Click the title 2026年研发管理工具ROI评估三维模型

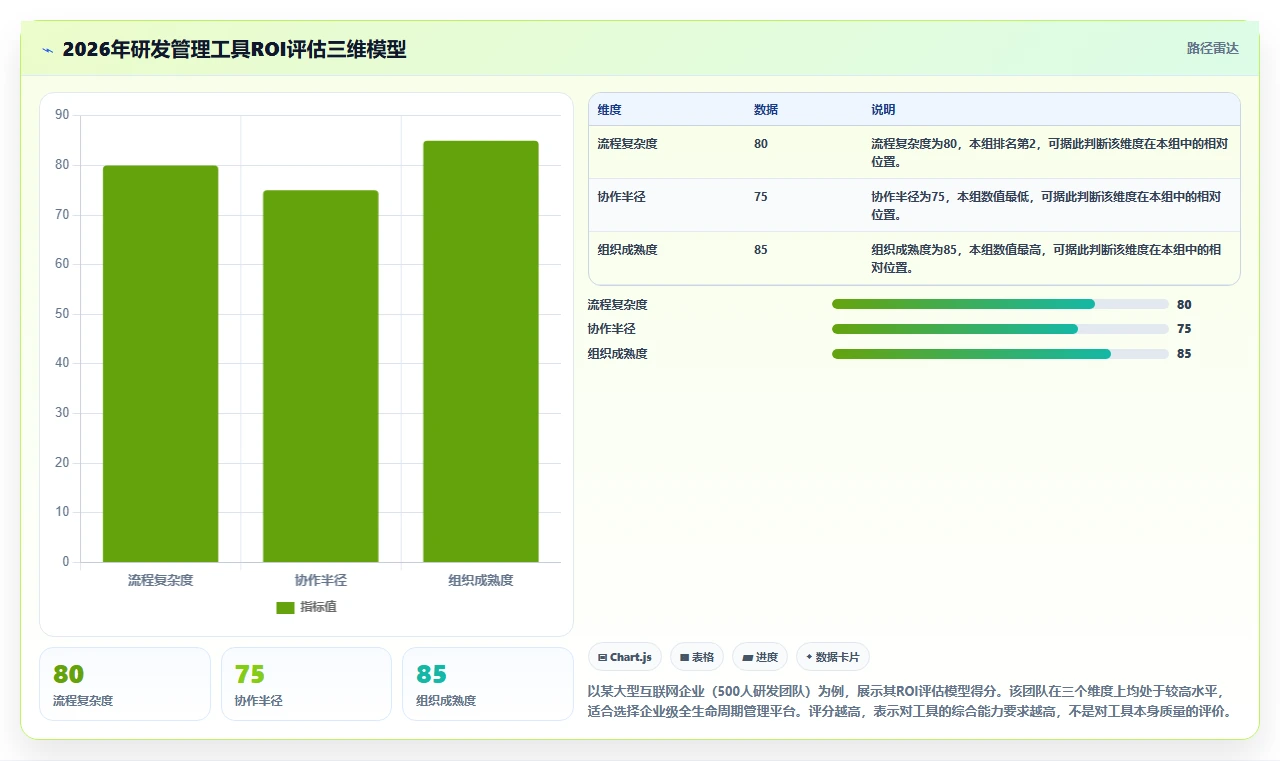pos(234,49)
